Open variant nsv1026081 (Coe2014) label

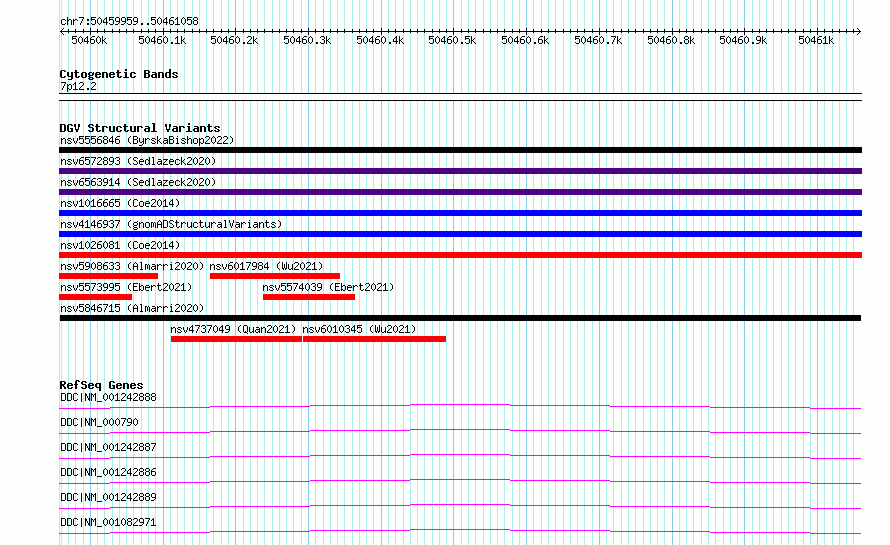[x=120, y=245]
